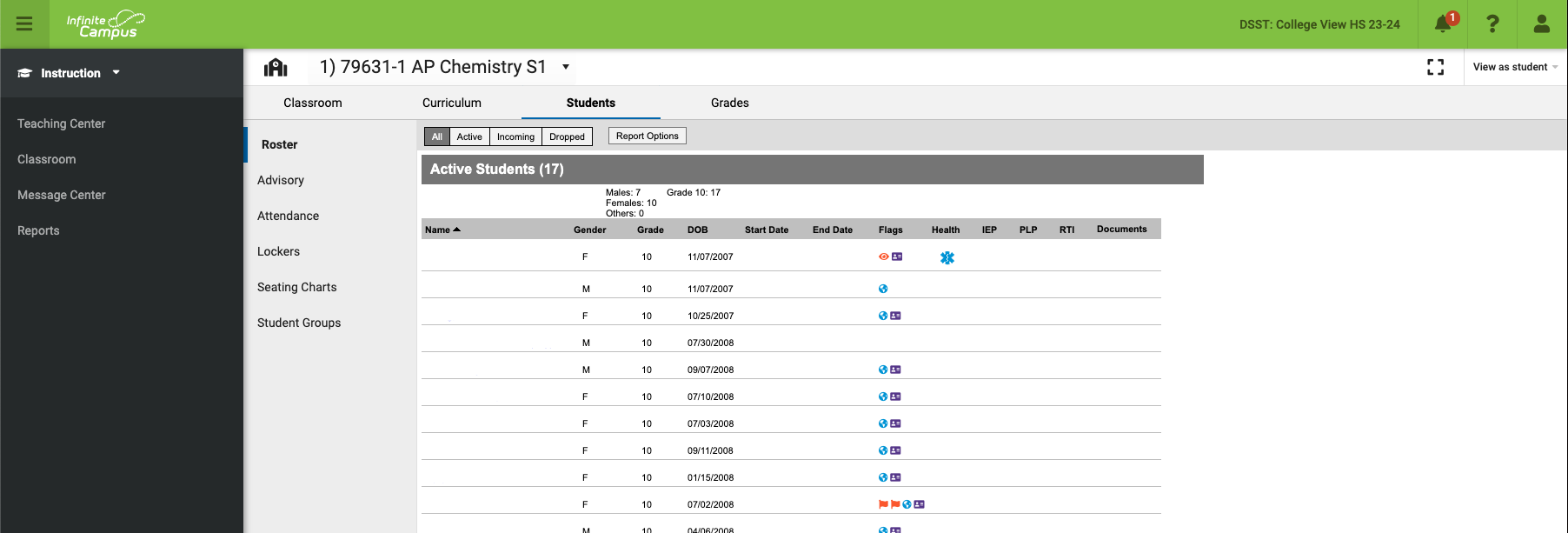The width and height of the screenshot is (1568, 533).
Task: Open the Teaching Center link
Action: (61, 123)
